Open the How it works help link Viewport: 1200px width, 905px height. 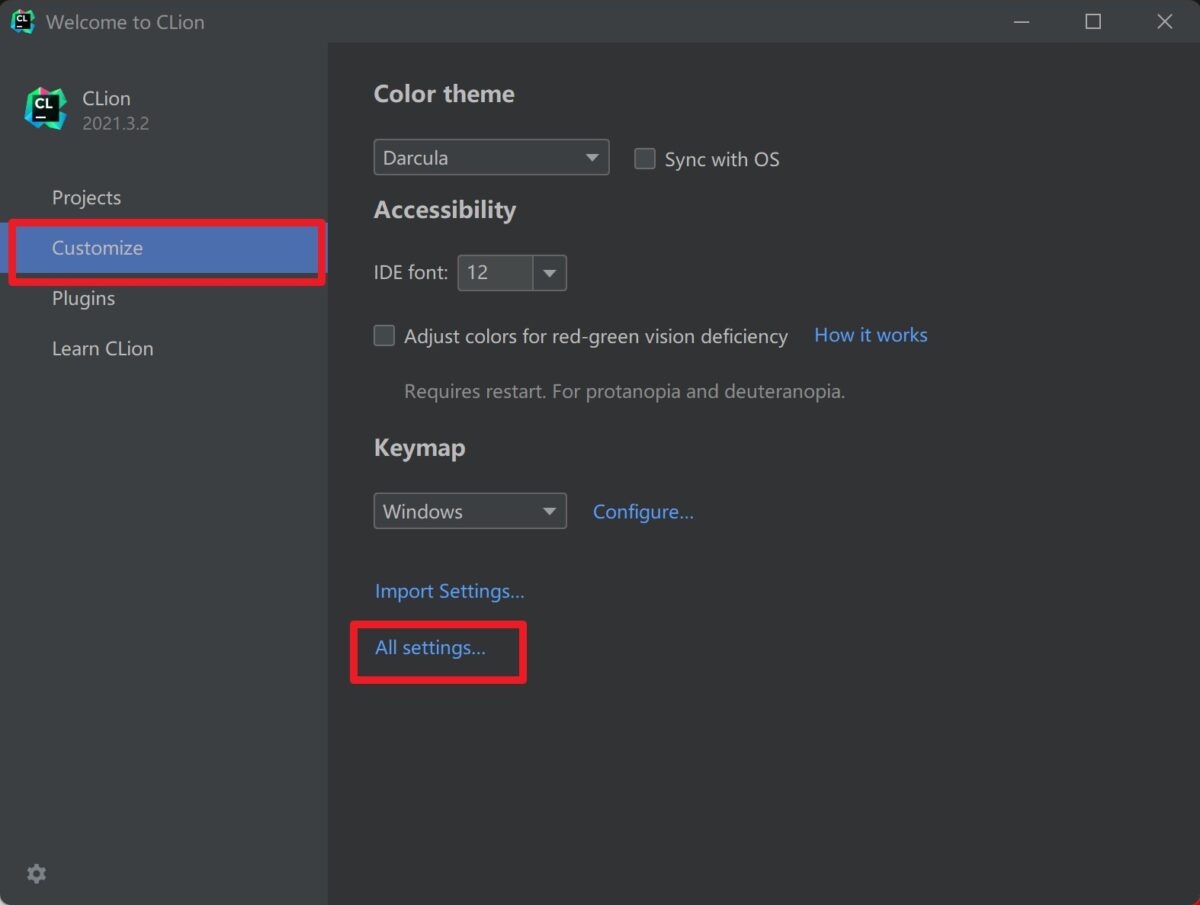tap(869, 335)
